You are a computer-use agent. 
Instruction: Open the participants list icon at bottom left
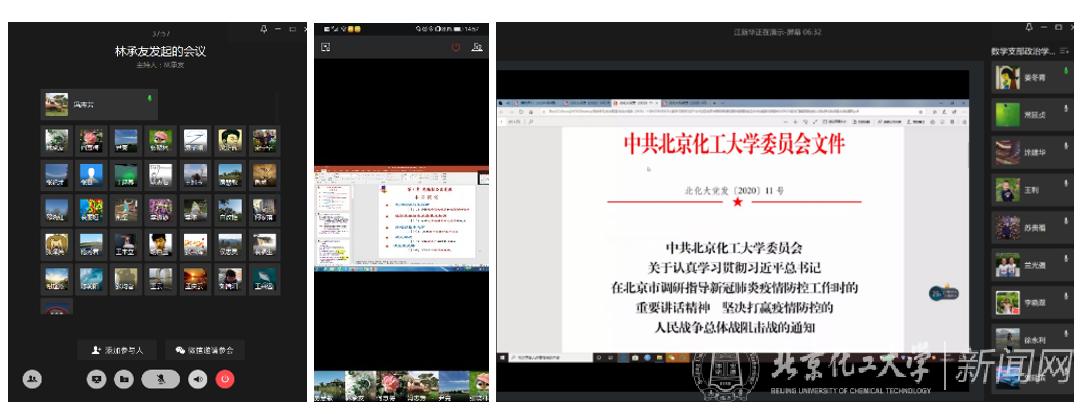[x=32, y=379]
